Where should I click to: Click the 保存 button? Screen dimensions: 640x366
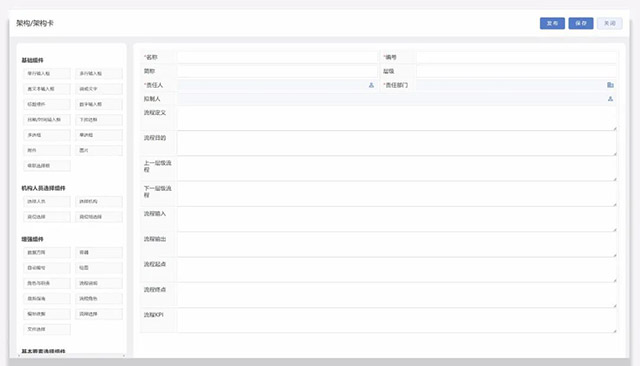pos(581,23)
